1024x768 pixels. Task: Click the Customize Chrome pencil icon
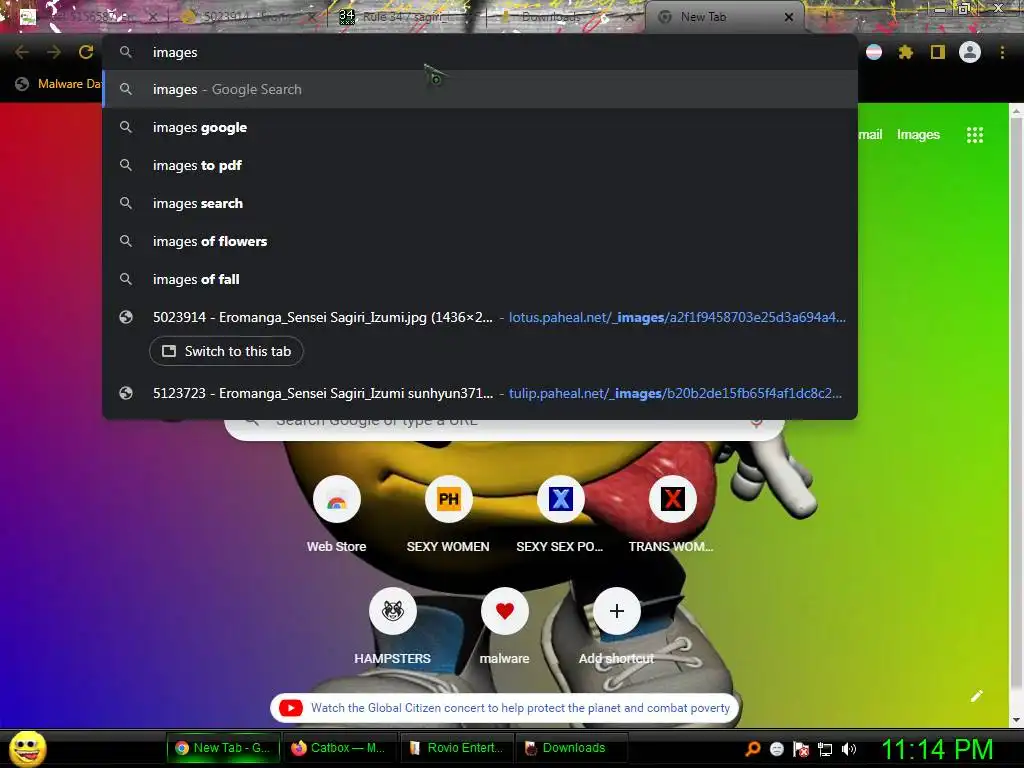pyautogui.click(x=976, y=696)
